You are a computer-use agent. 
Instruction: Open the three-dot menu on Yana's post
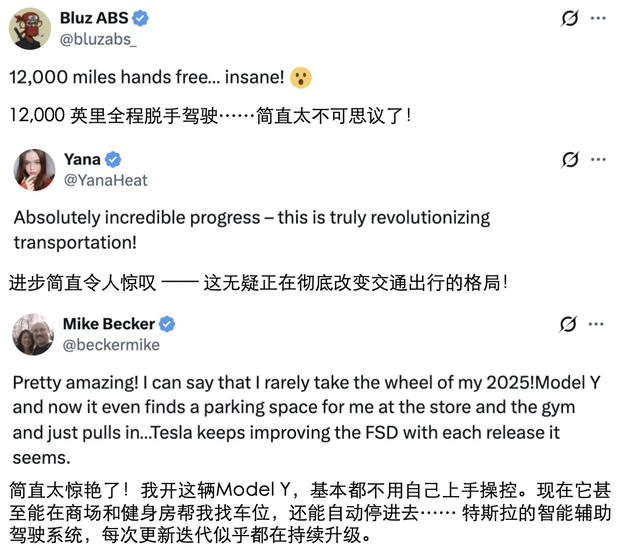(597, 159)
